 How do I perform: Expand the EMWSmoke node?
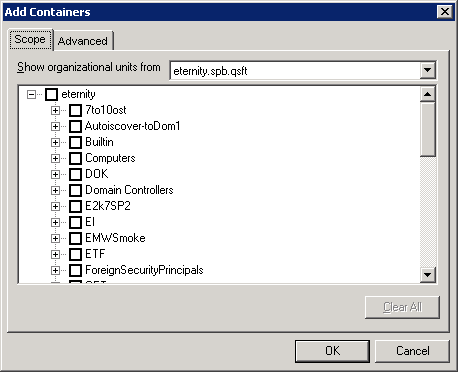point(55,238)
